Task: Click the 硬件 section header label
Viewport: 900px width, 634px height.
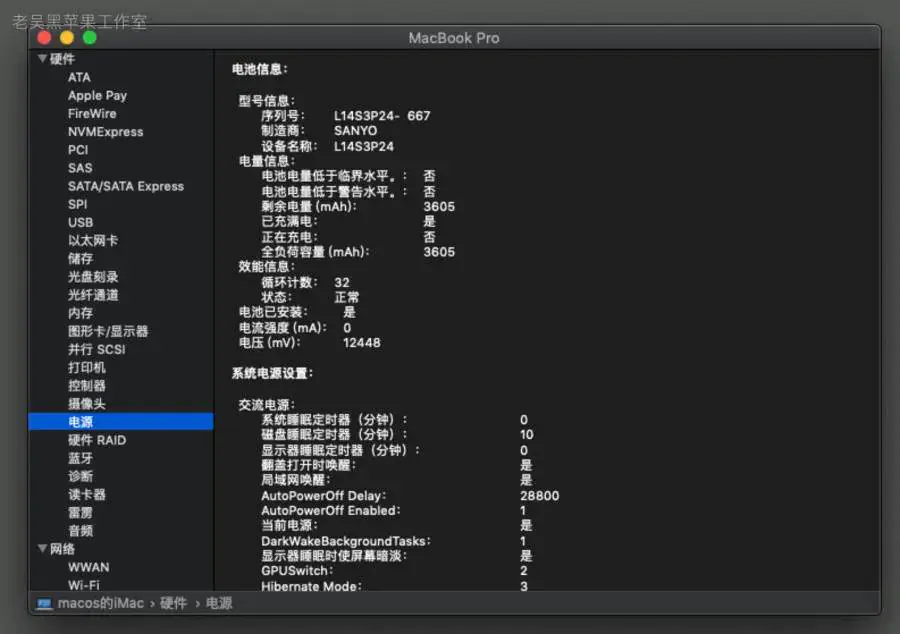Action: tap(62, 59)
